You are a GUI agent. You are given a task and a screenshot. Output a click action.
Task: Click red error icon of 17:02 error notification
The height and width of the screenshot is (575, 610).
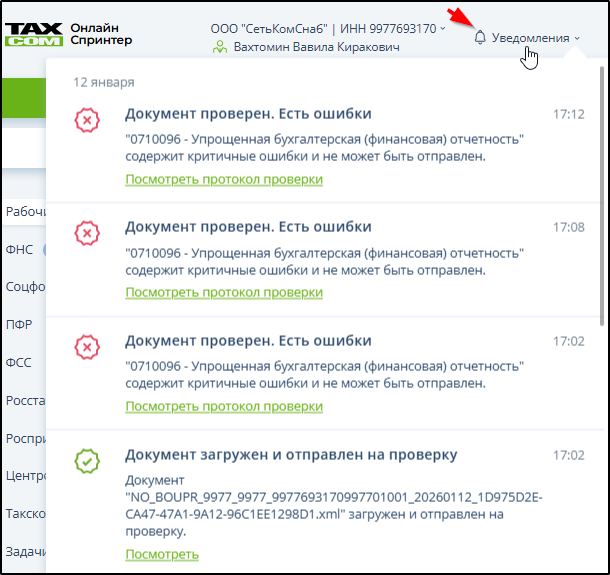(x=88, y=348)
